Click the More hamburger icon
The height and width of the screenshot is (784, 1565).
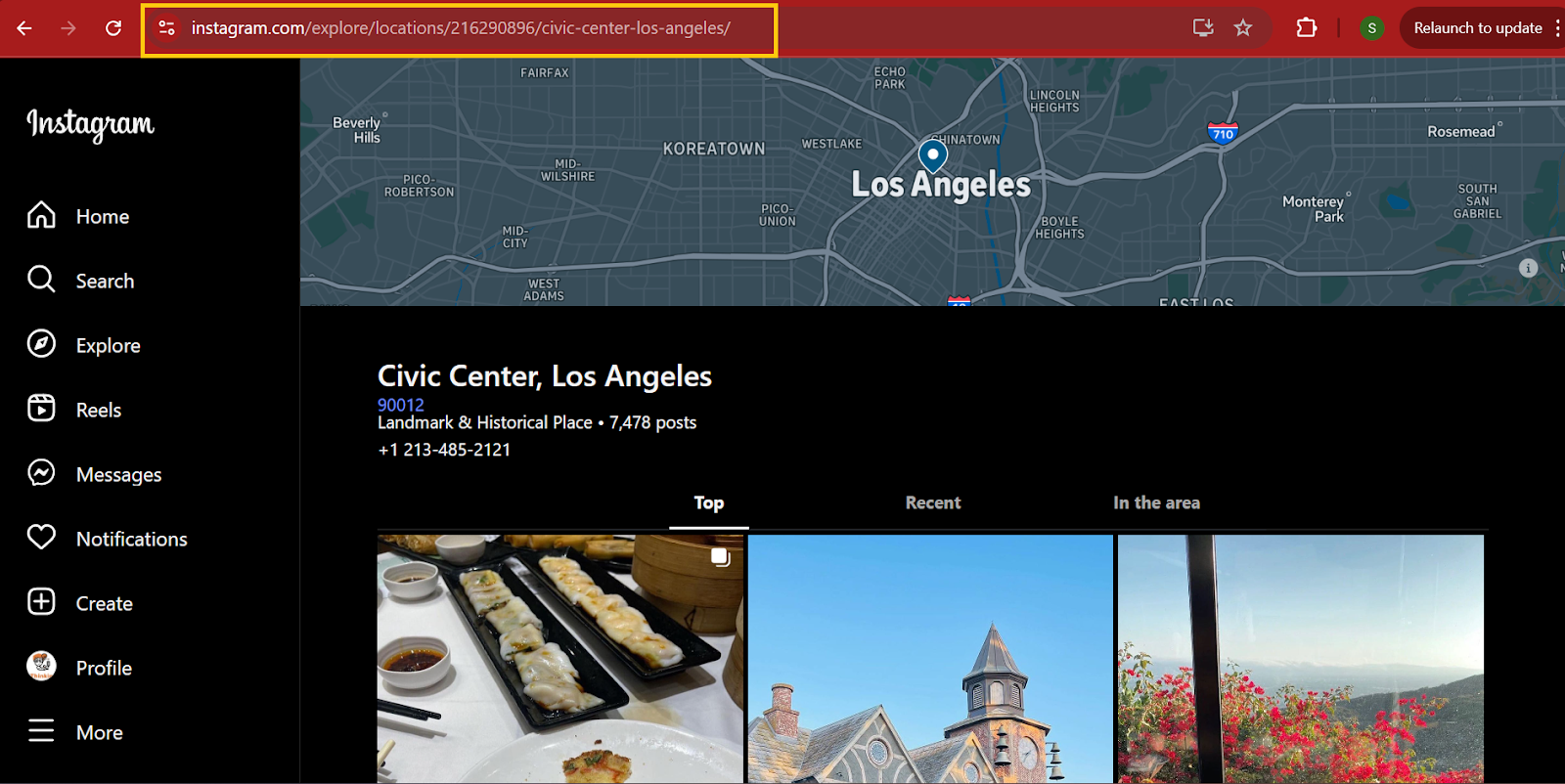(x=41, y=731)
